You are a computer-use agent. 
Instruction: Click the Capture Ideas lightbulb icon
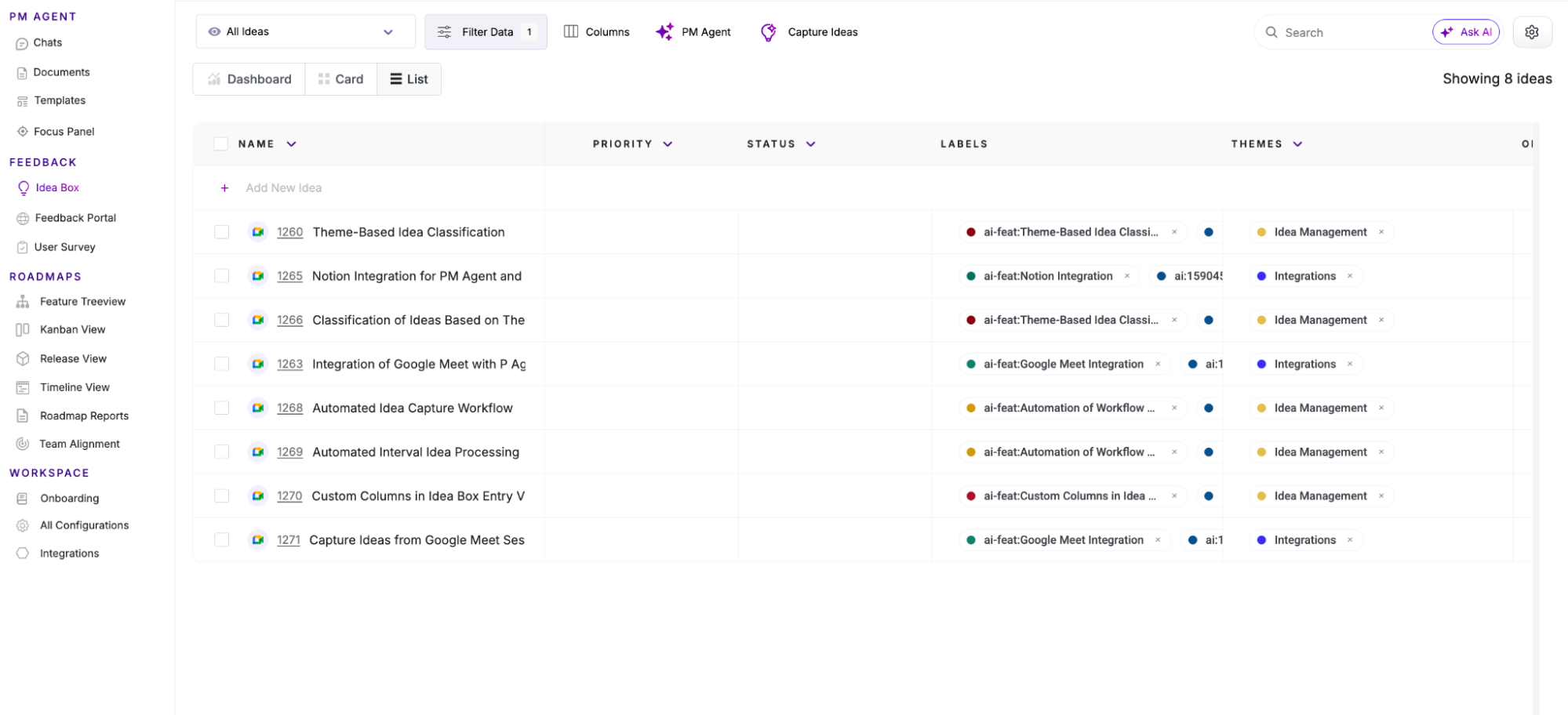click(x=768, y=32)
